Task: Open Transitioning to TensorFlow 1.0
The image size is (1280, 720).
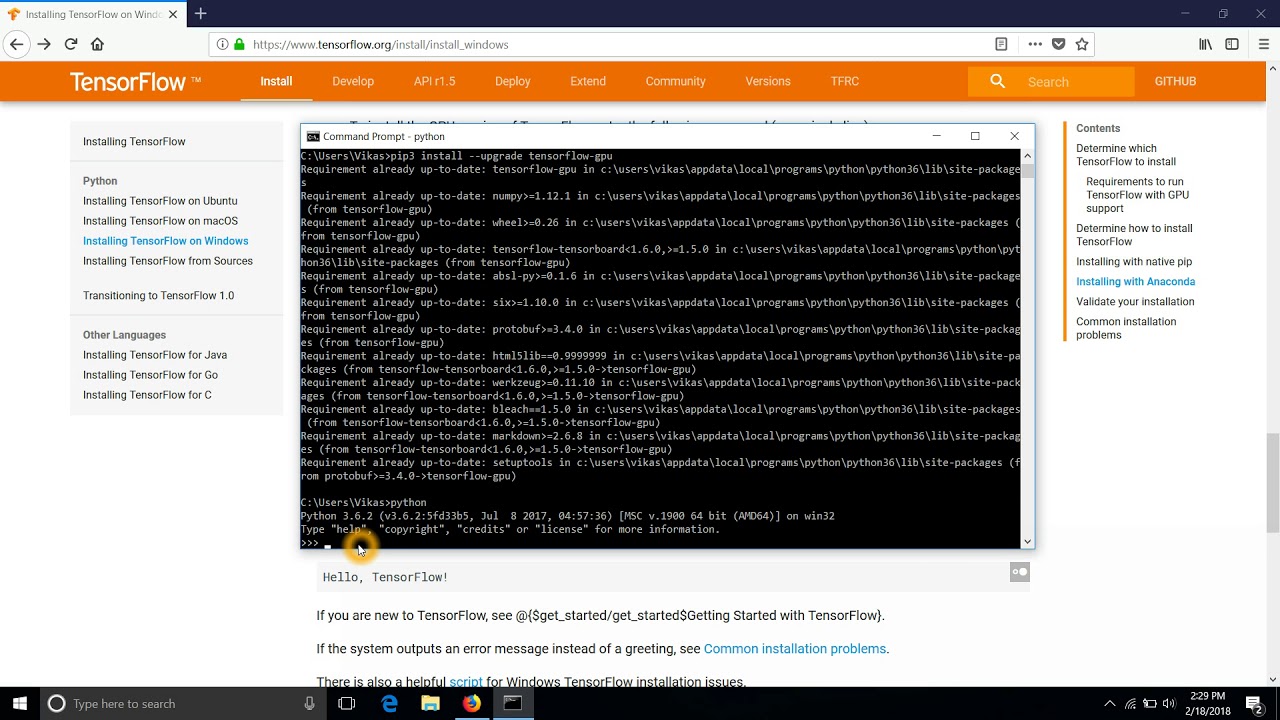Action: pyautogui.click(x=158, y=296)
